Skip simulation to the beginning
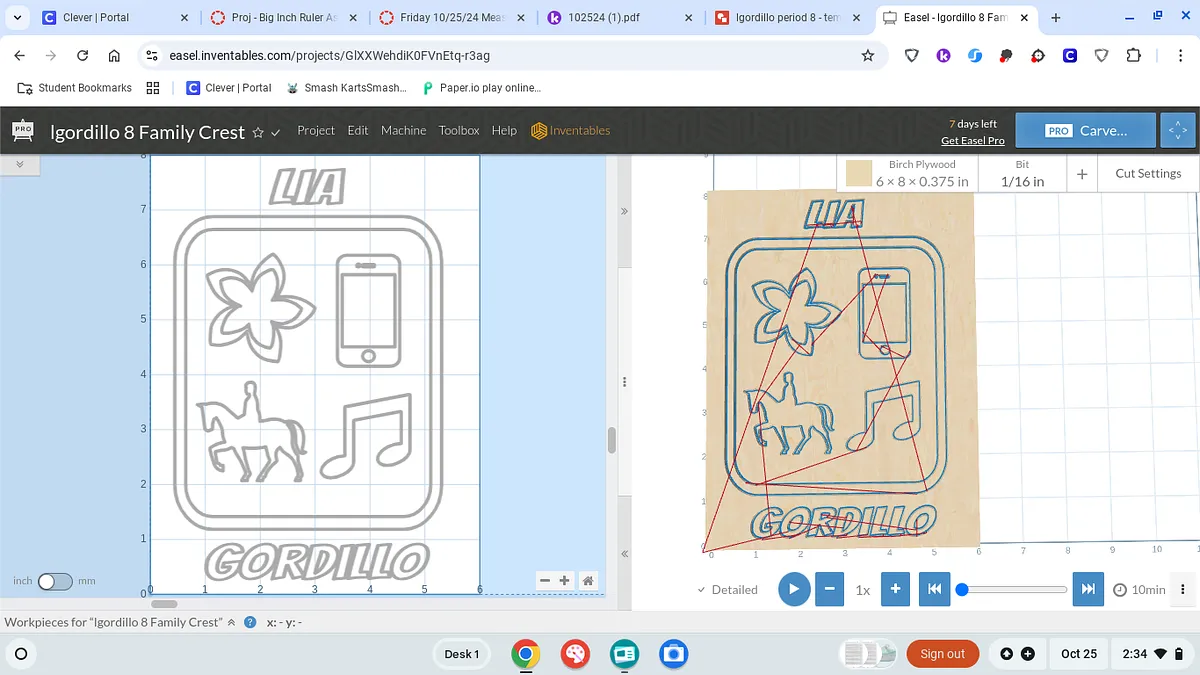1200x675 pixels. click(933, 589)
